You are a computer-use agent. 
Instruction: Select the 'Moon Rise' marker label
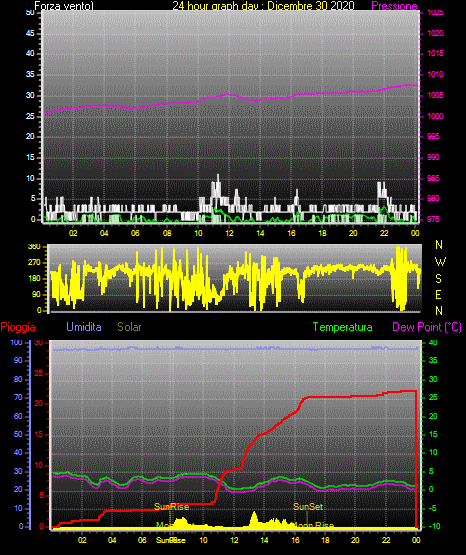[x=313, y=526]
